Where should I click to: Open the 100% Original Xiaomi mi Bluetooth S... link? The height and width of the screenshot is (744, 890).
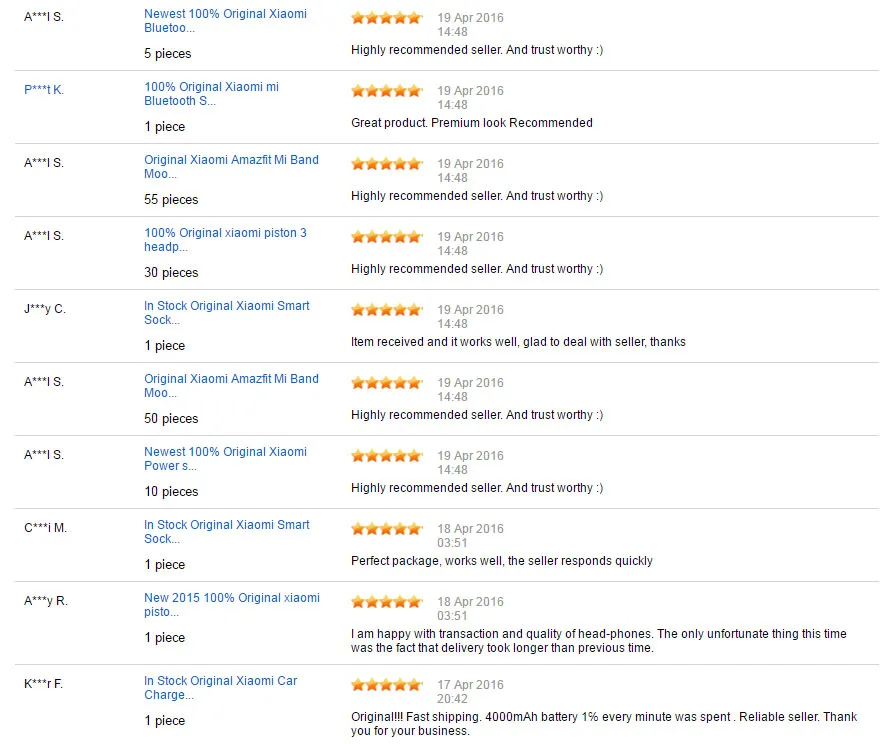(211, 94)
